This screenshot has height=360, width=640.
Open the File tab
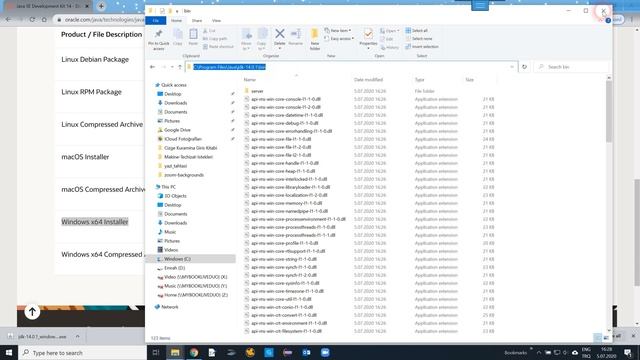[156, 20]
